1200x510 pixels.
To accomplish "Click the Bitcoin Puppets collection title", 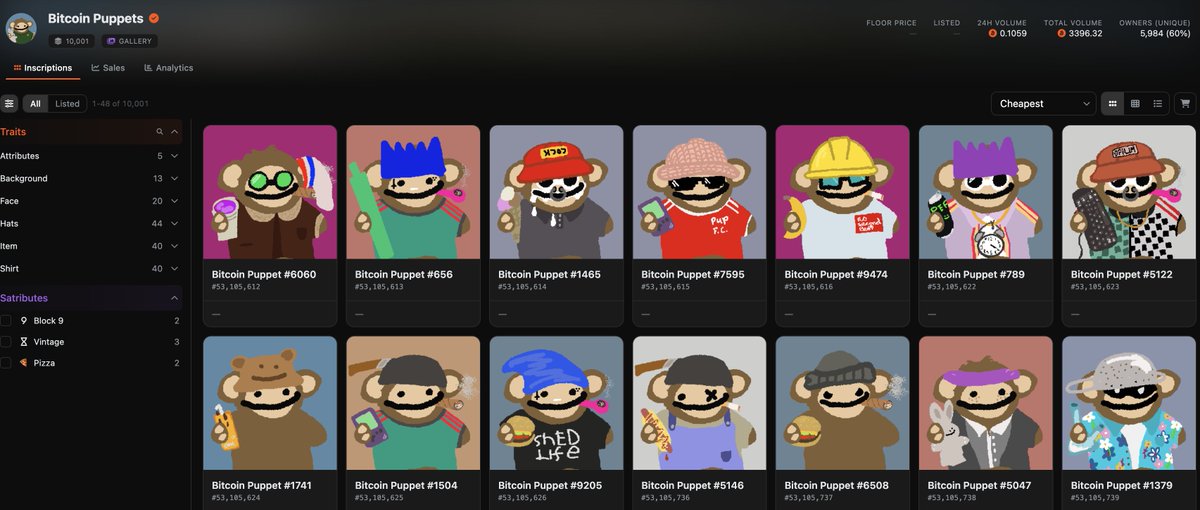I will click(95, 19).
